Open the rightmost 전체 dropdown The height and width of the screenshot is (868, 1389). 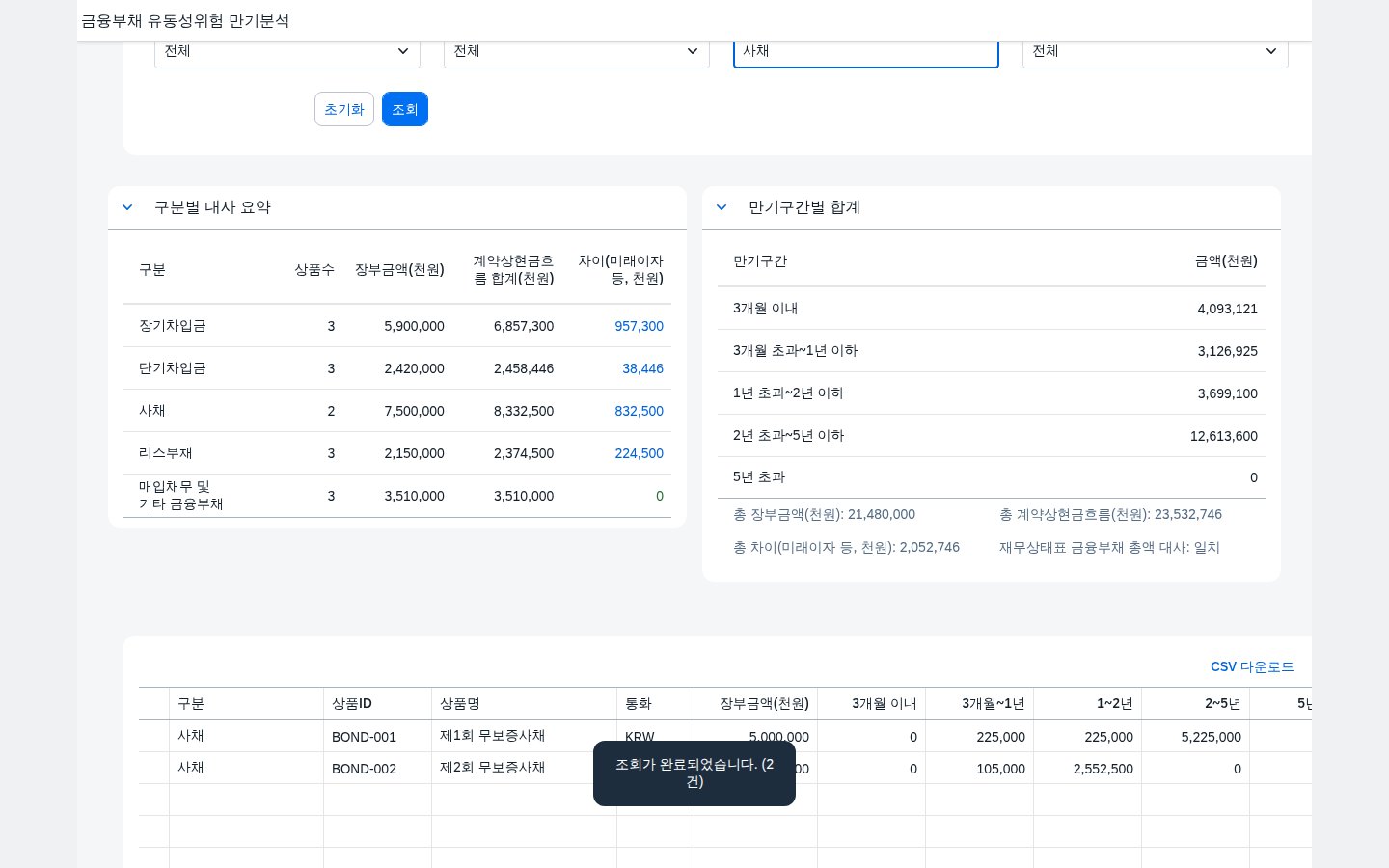pos(1156,51)
